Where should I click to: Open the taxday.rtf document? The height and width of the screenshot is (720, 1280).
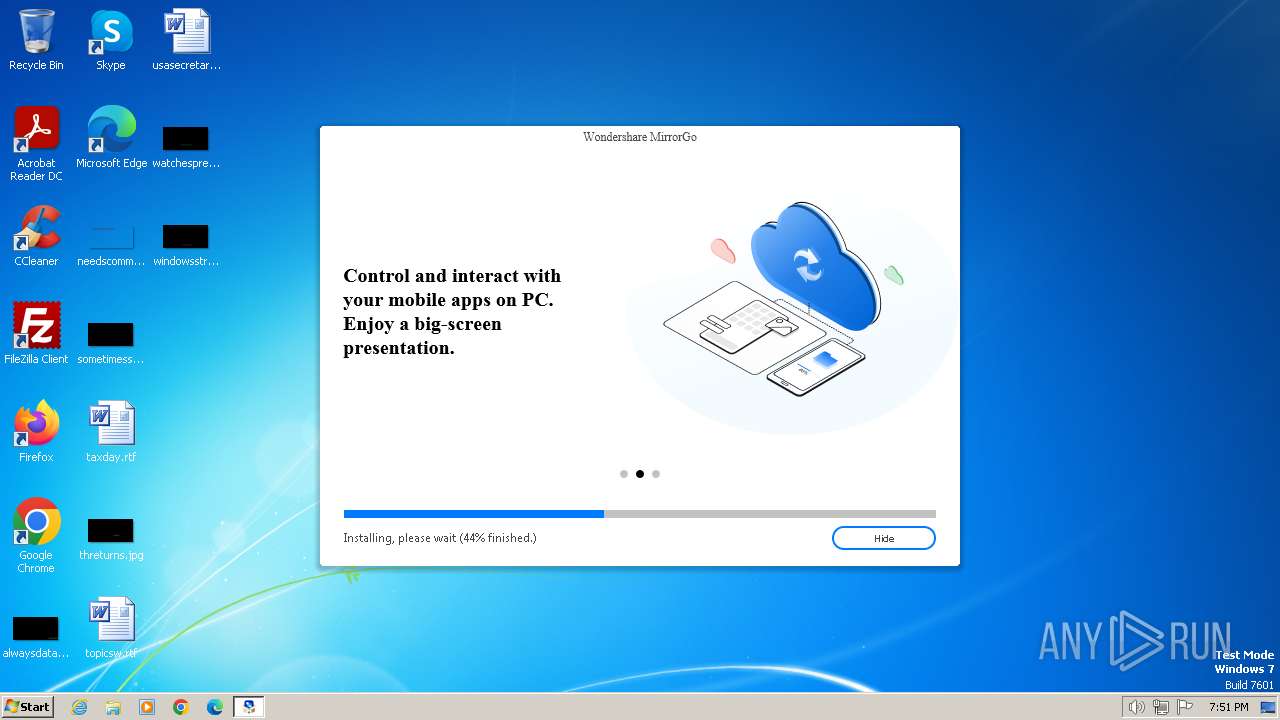tap(111, 432)
